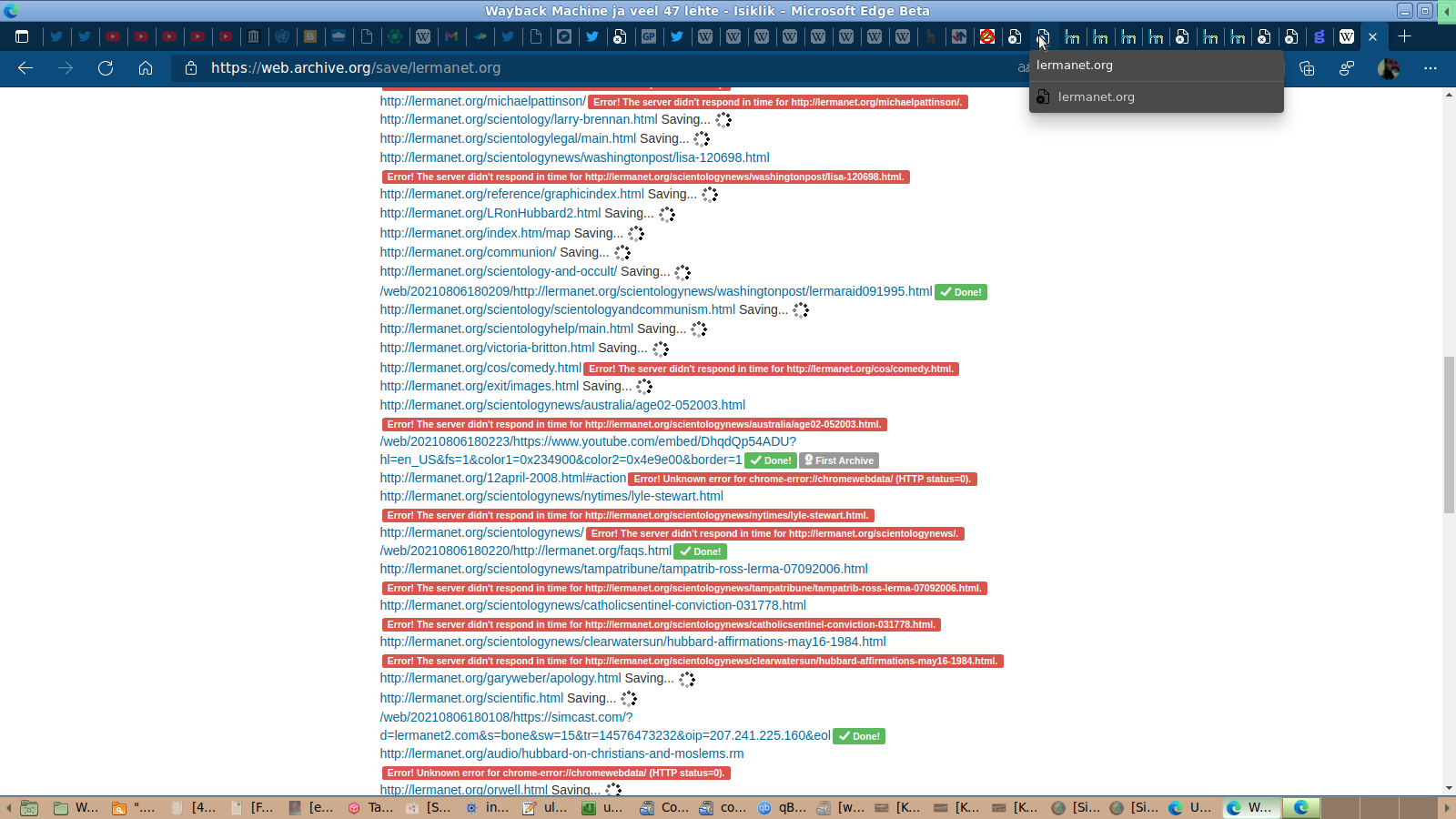Image resolution: width=1456 pixels, height=819 pixels.
Task: Open the larry-brennan.html link
Action: [519, 119]
